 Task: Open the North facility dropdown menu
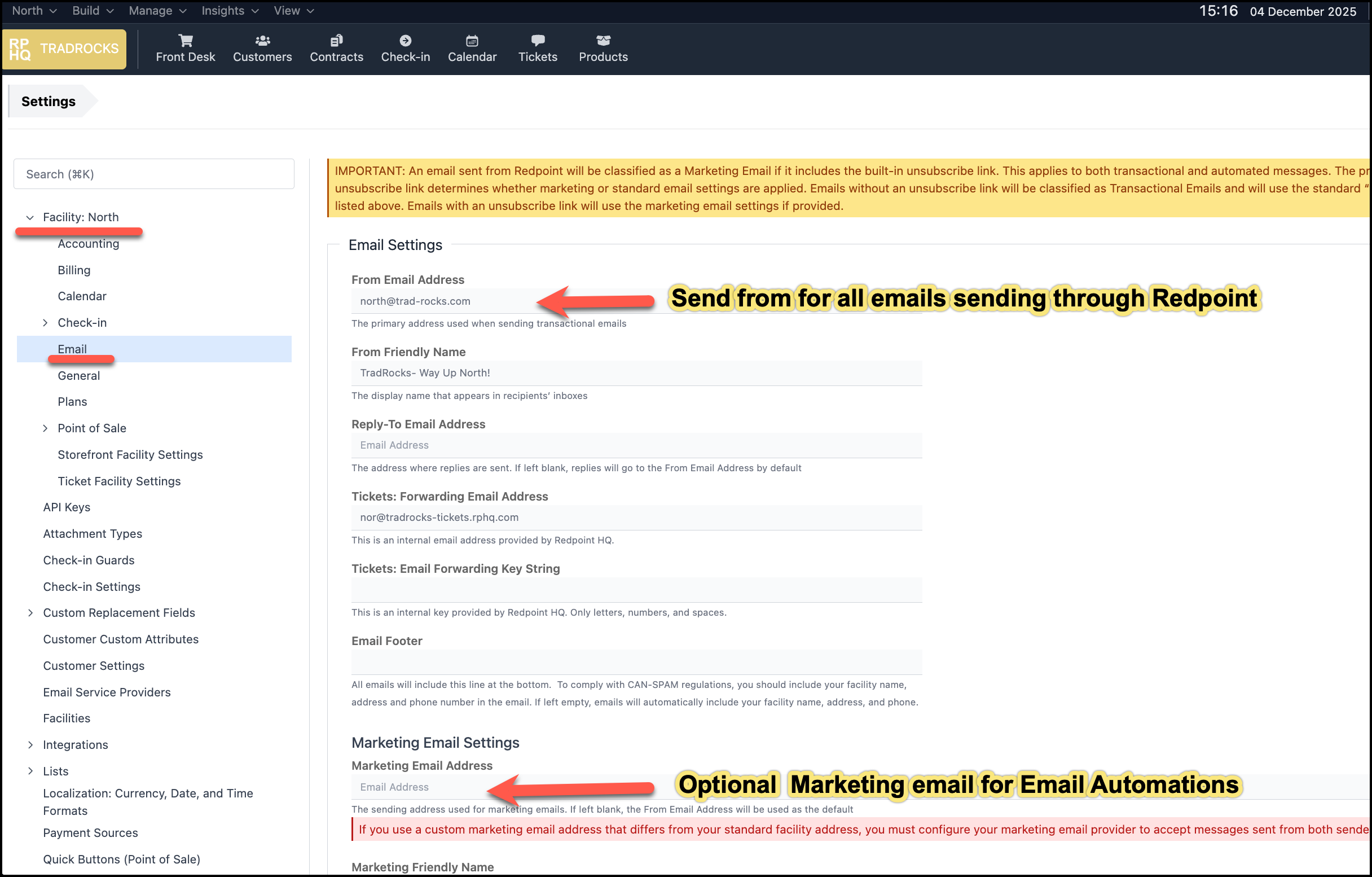pyautogui.click(x=34, y=11)
